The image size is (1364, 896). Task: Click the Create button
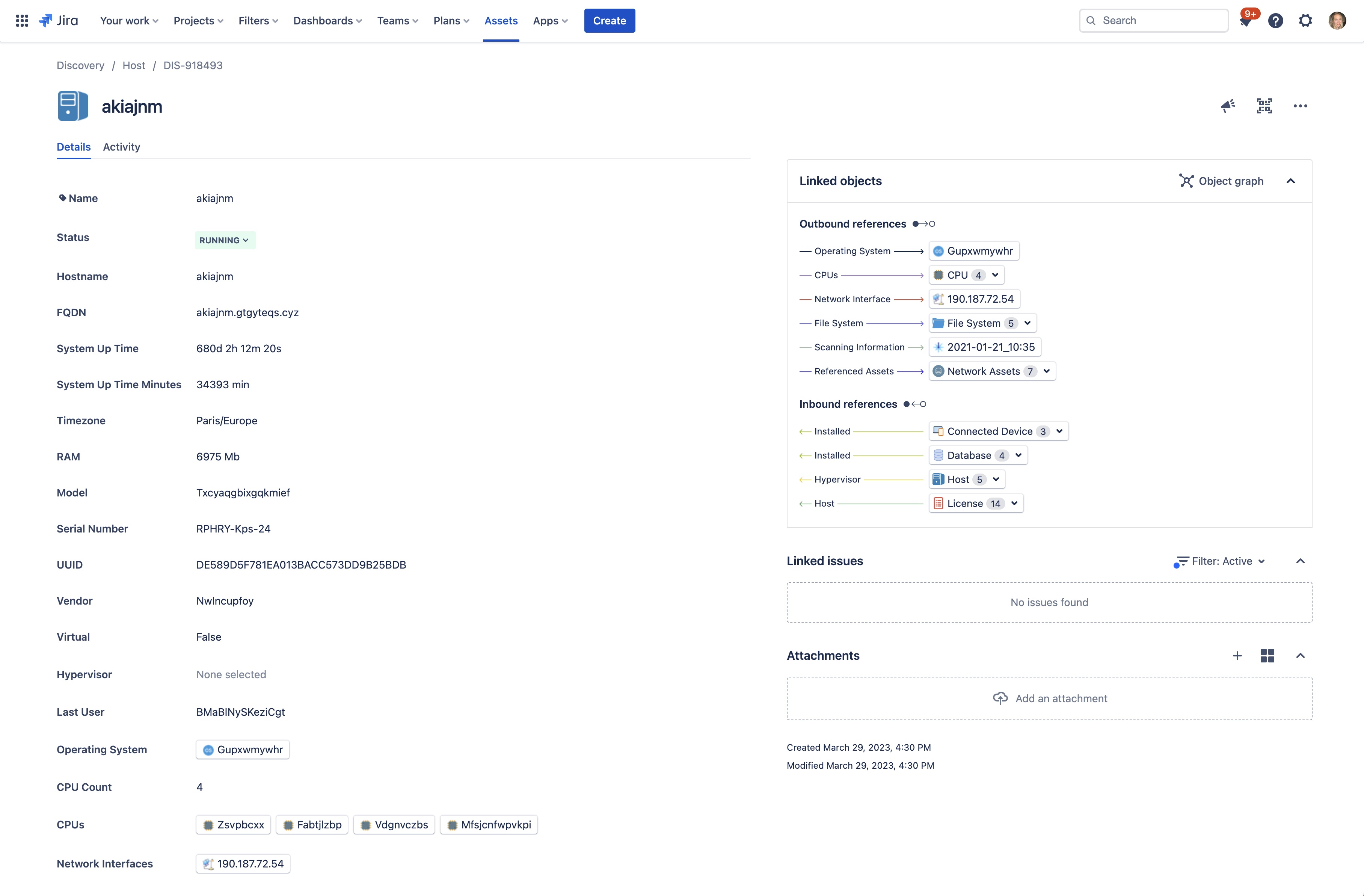[609, 20]
